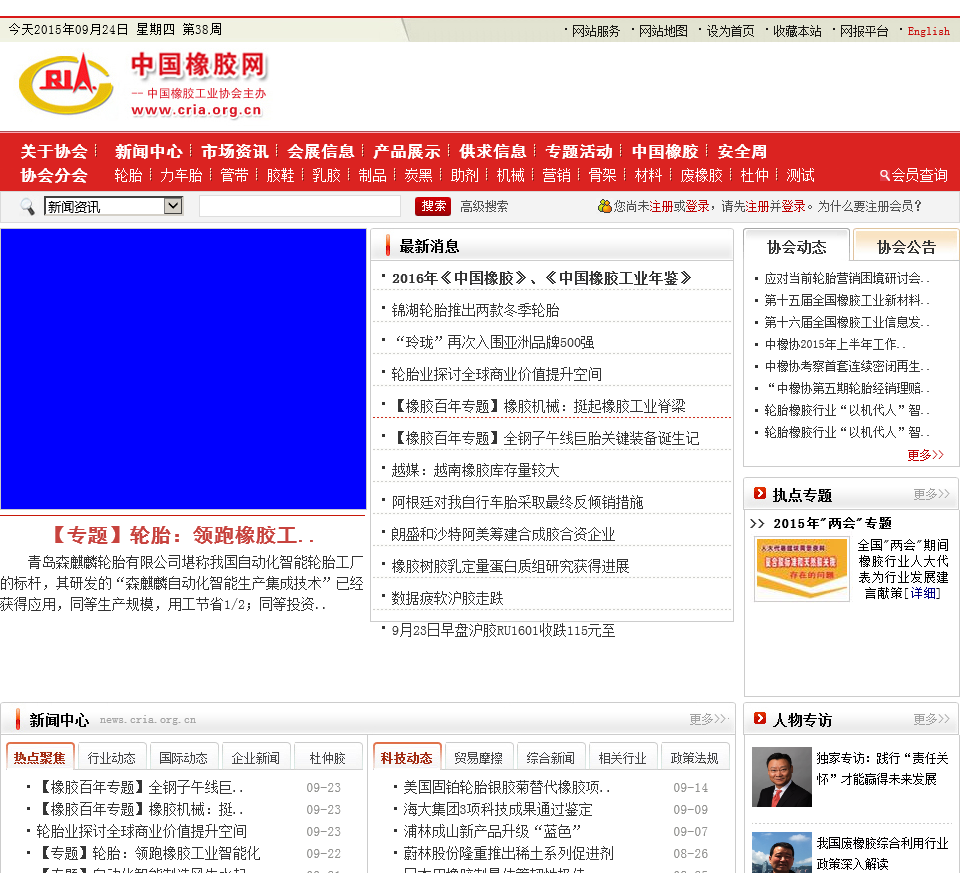Open 新闻中心 in the main menu
This screenshot has height=873, width=960.
click(x=149, y=151)
